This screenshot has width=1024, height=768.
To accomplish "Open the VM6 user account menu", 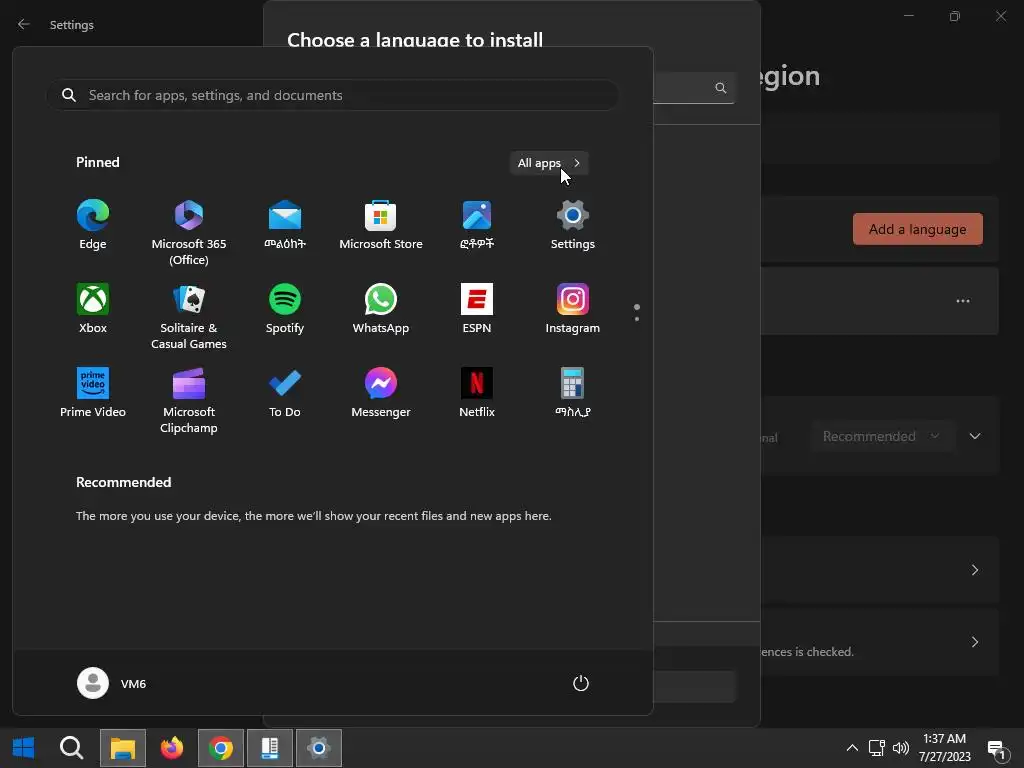I will coord(112,683).
